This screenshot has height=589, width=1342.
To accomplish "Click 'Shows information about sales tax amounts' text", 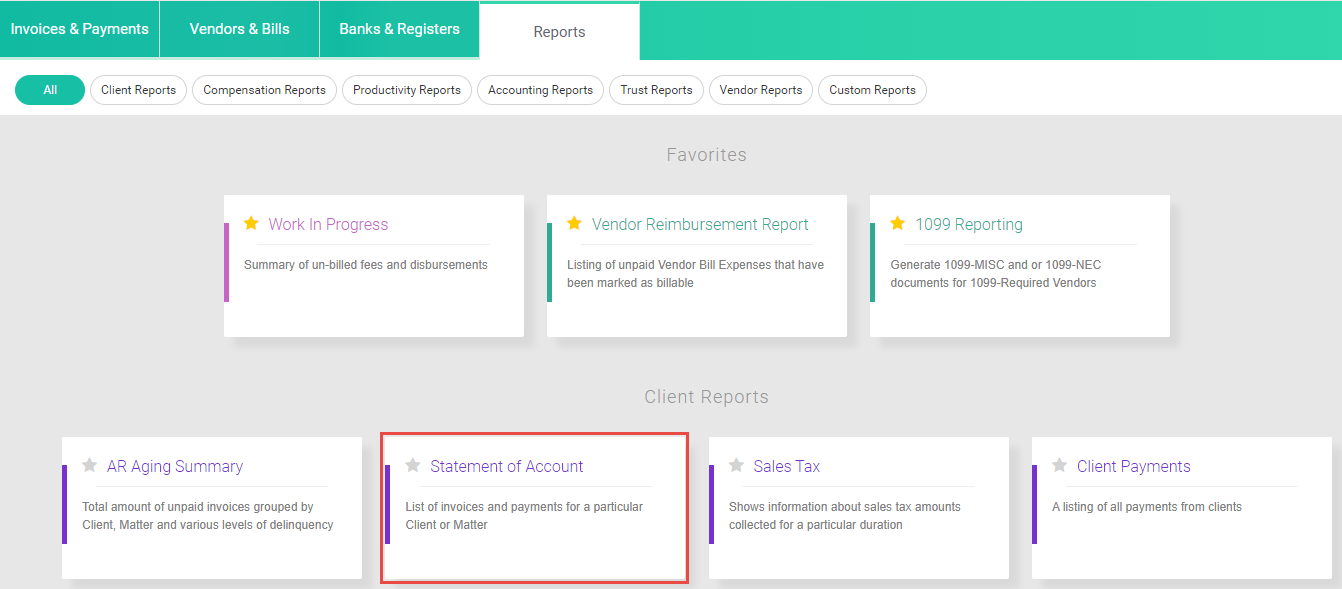I will (x=845, y=516).
